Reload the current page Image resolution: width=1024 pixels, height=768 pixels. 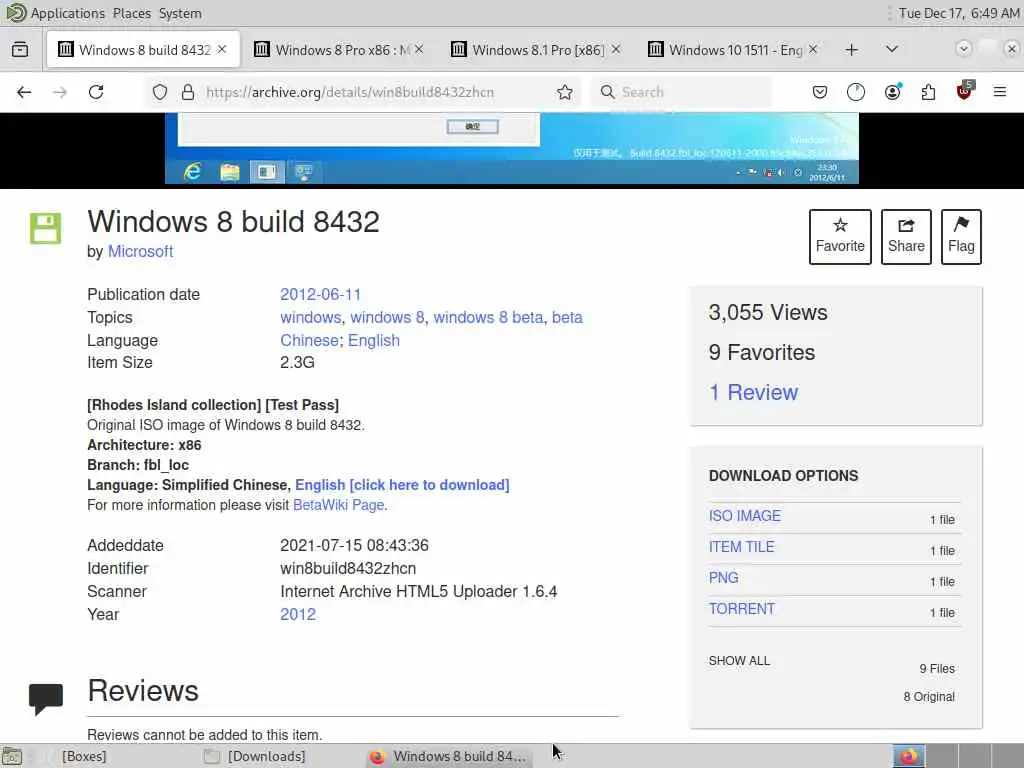click(x=96, y=92)
